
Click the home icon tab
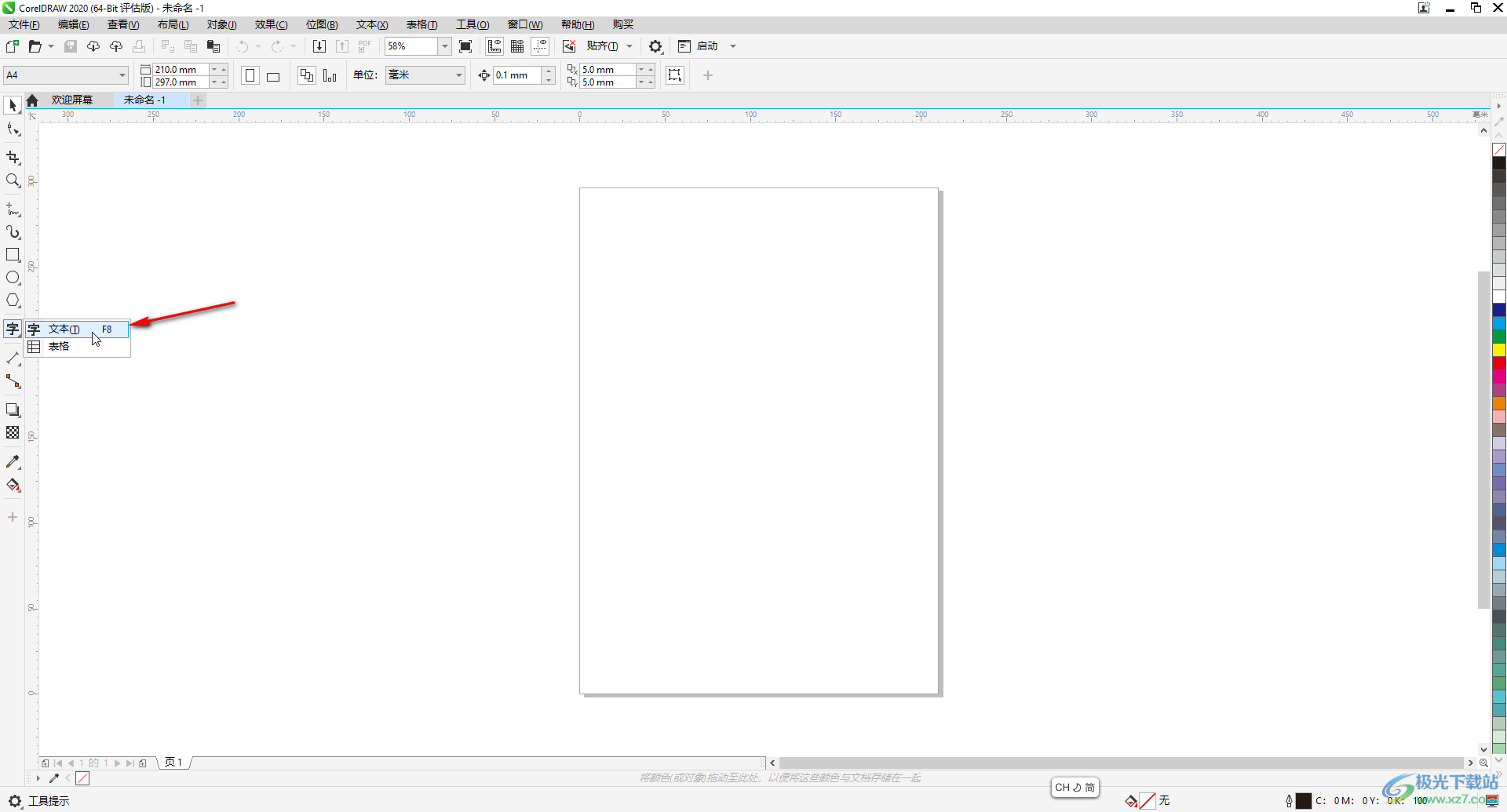tap(32, 100)
